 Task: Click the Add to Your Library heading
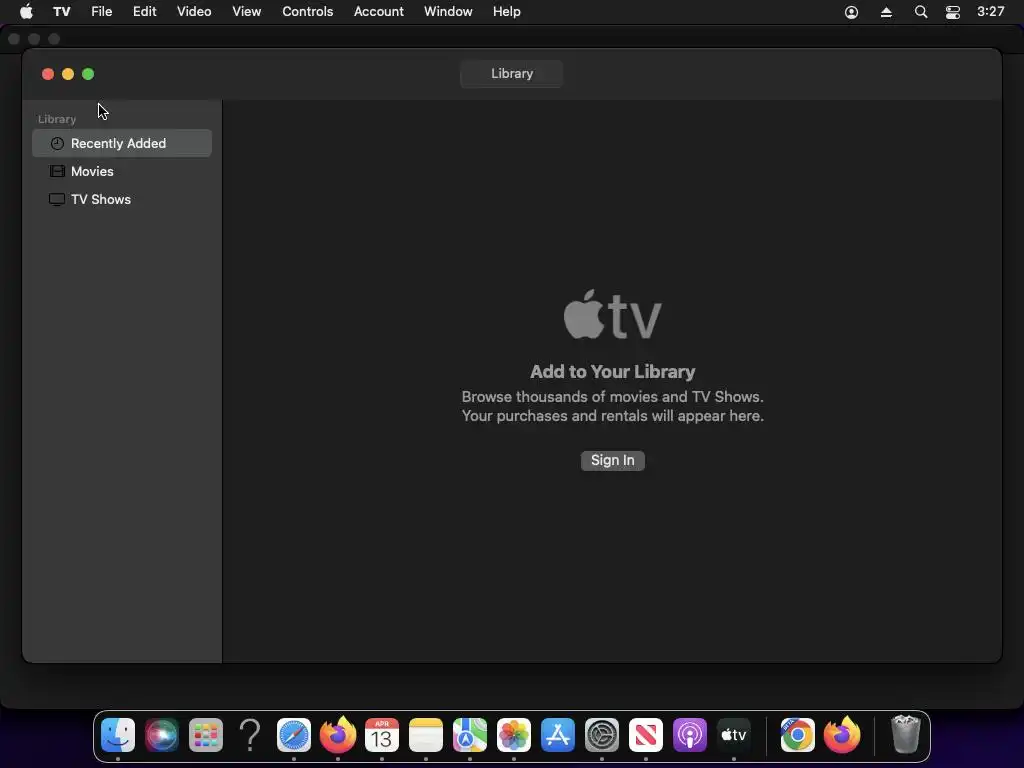pos(613,372)
